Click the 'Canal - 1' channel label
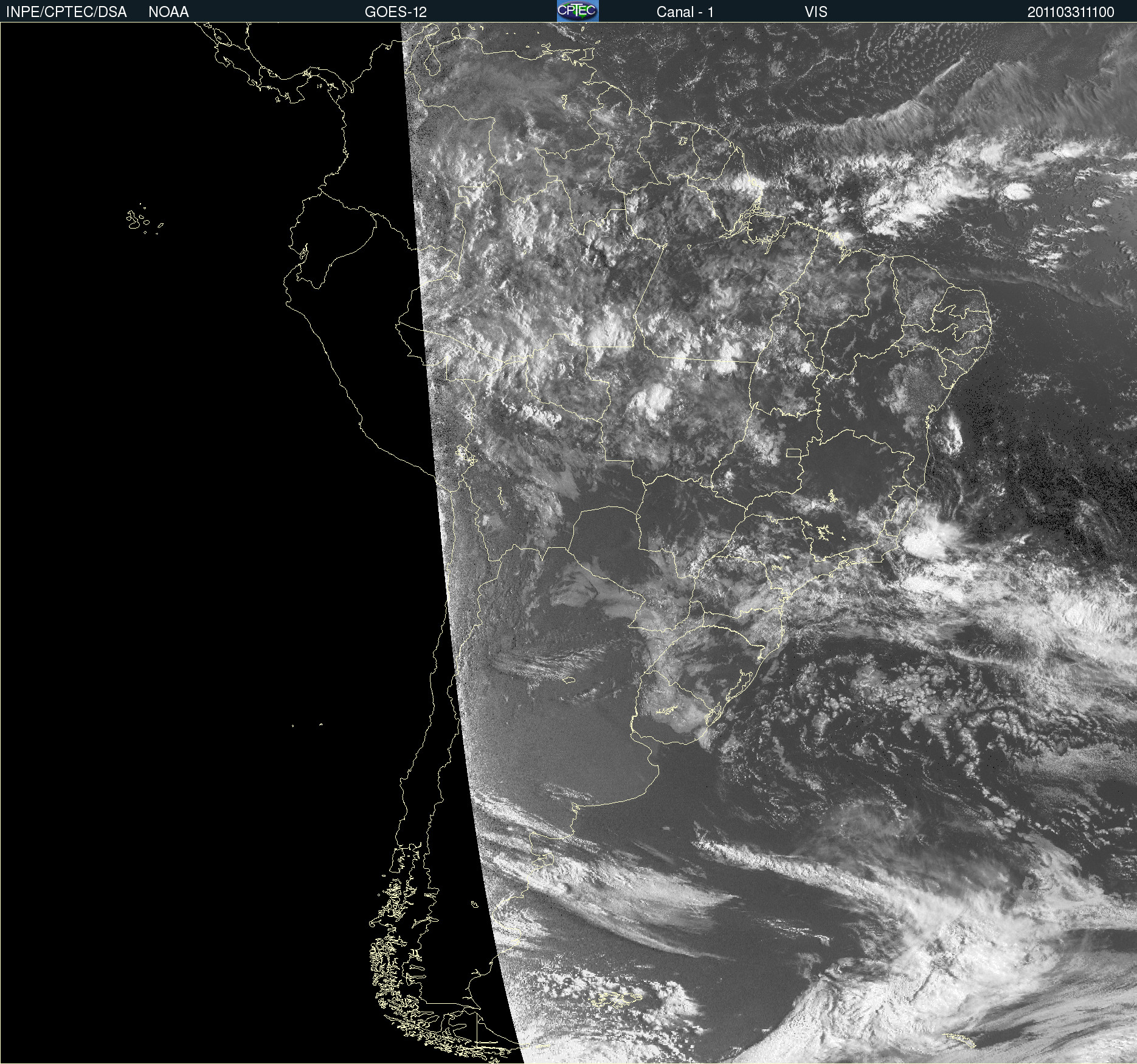The image size is (1137, 1064). [685, 12]
